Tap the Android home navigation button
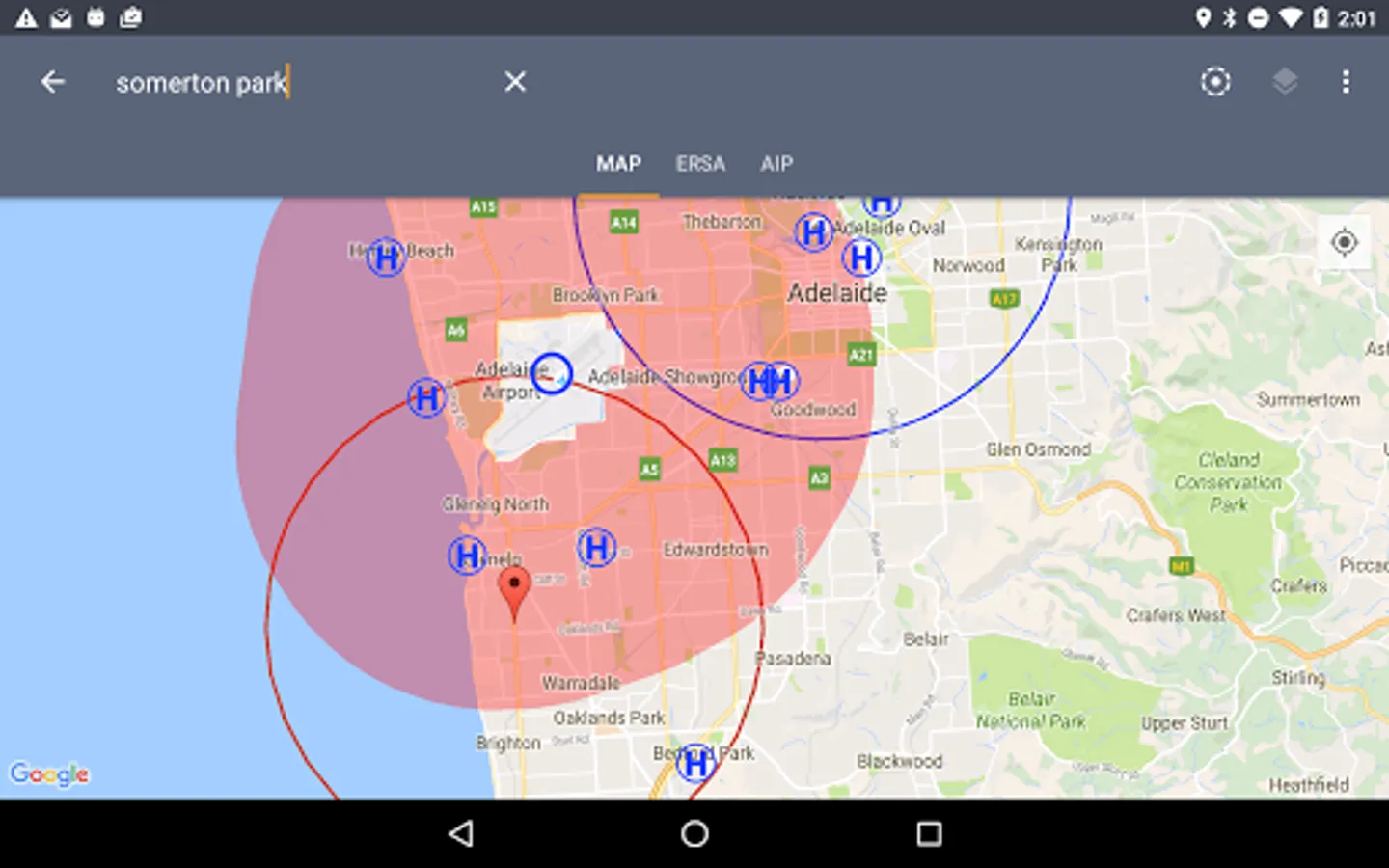Image resolution: width=1389 pixels, height=868 pixels. [x=694, y=834]
